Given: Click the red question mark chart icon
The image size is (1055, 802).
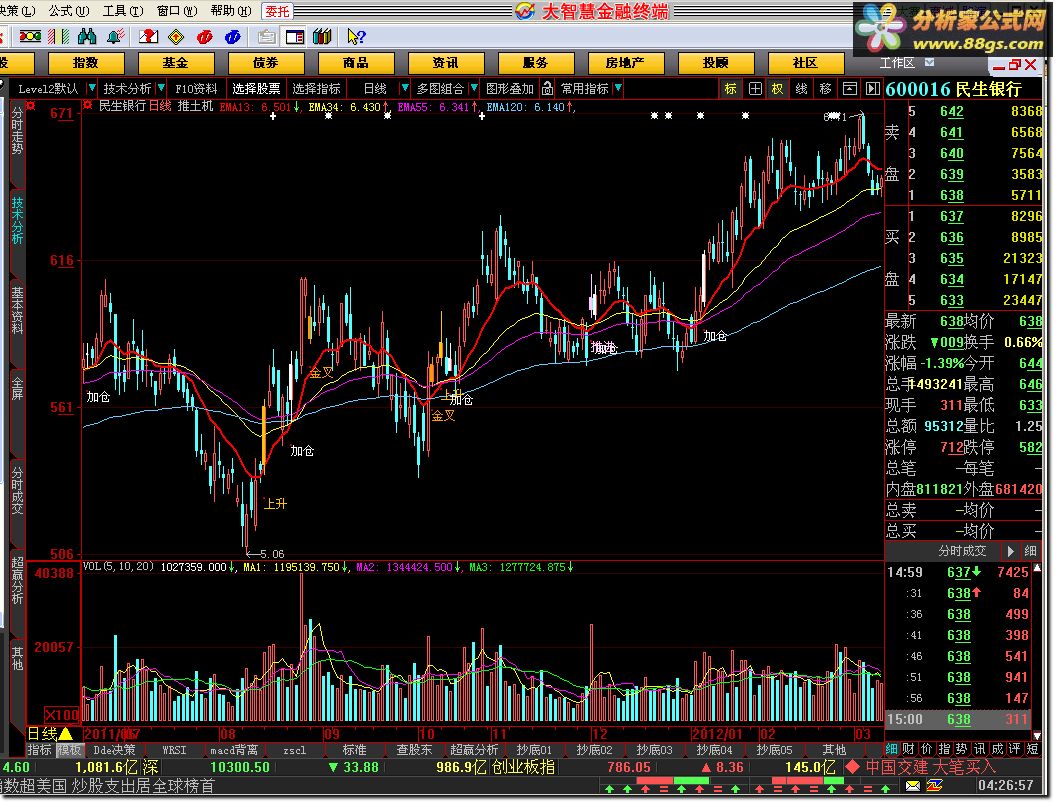Looking at the screenshot, I should click(148, 36).
